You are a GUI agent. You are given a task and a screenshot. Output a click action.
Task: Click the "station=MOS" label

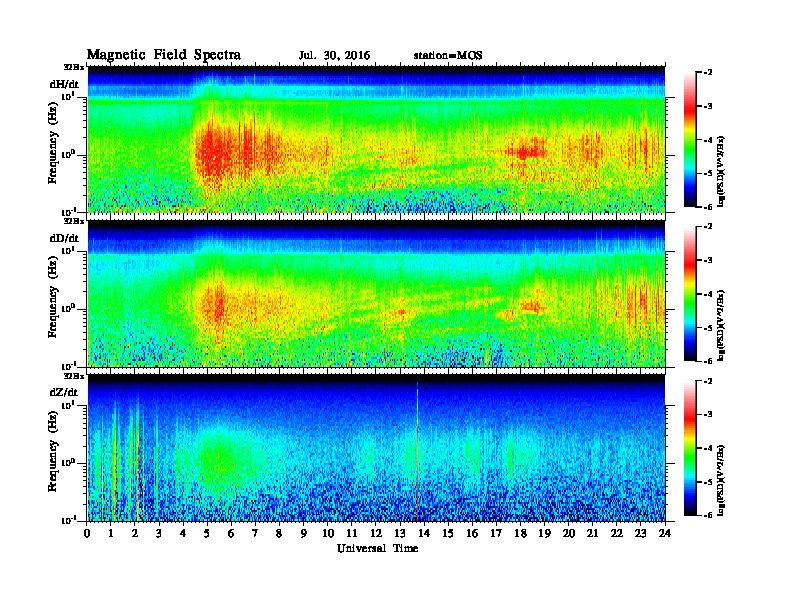448,56
